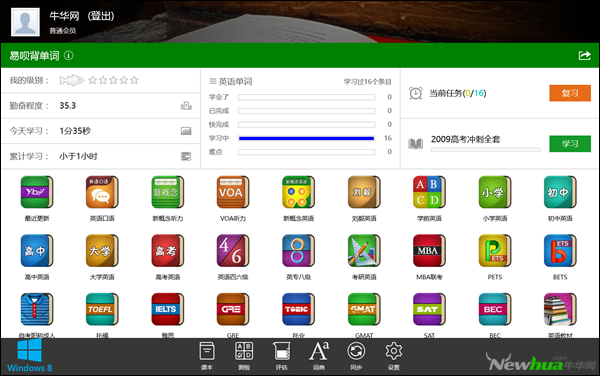Click the 小于1小时 total time value
Screen dimensions: 600x376
click(78, 156)
